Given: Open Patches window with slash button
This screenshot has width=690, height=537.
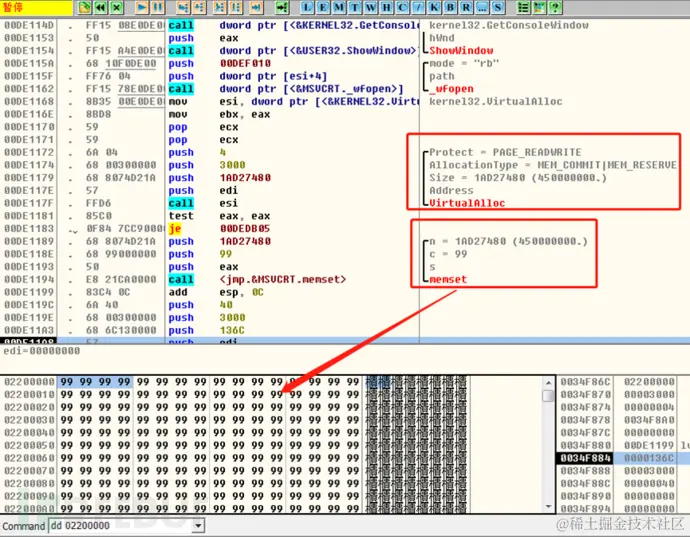Looking at the screenshot, I should pyautogui.click(x=418, y=7).
